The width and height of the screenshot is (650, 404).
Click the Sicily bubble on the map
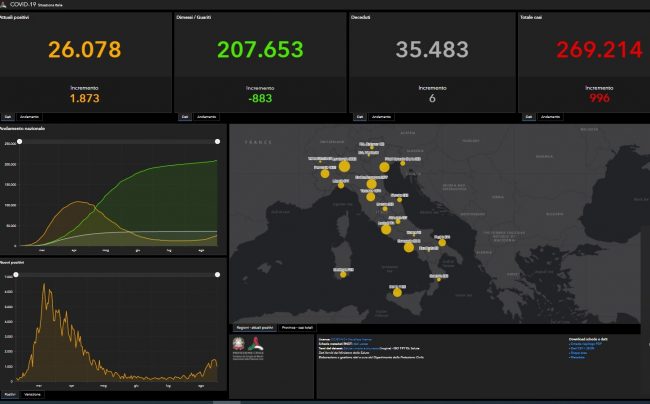[x=397, y=292]
